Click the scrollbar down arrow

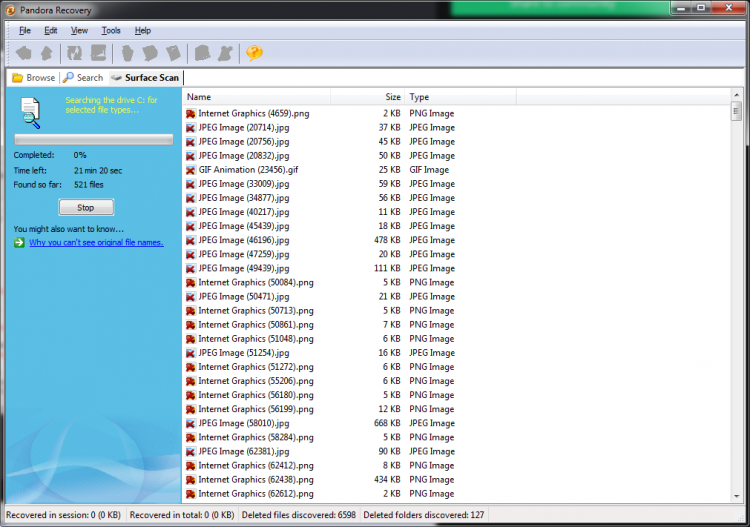tap(736, 496)
